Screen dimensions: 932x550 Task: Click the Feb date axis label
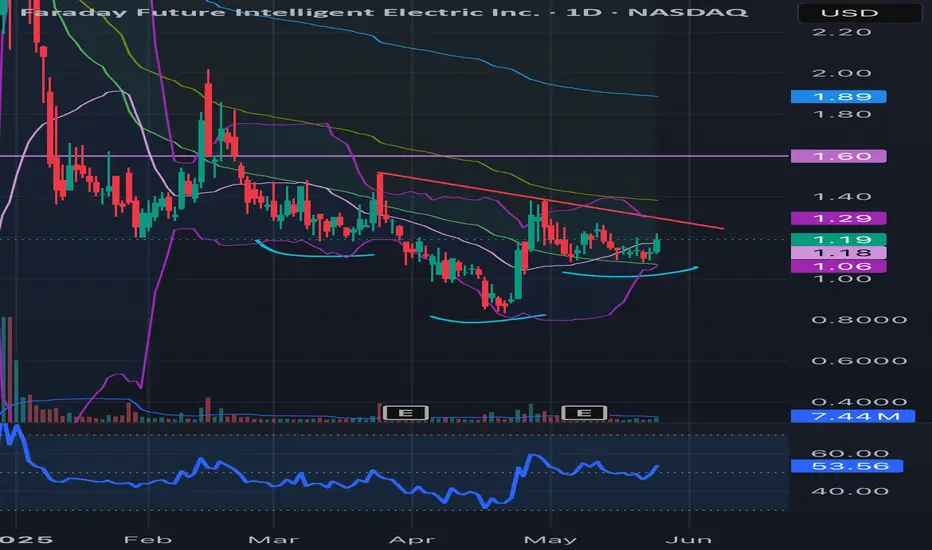tap(147, 539)
